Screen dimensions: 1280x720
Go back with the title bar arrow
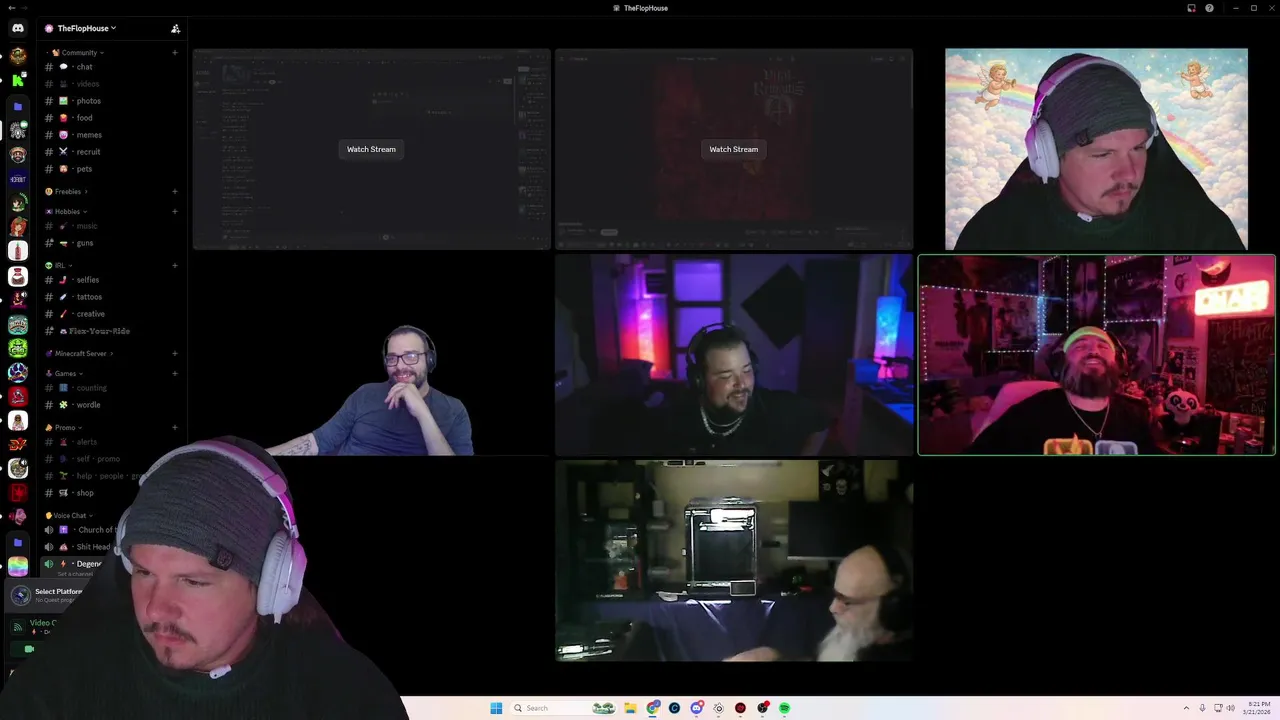(10, 8)
